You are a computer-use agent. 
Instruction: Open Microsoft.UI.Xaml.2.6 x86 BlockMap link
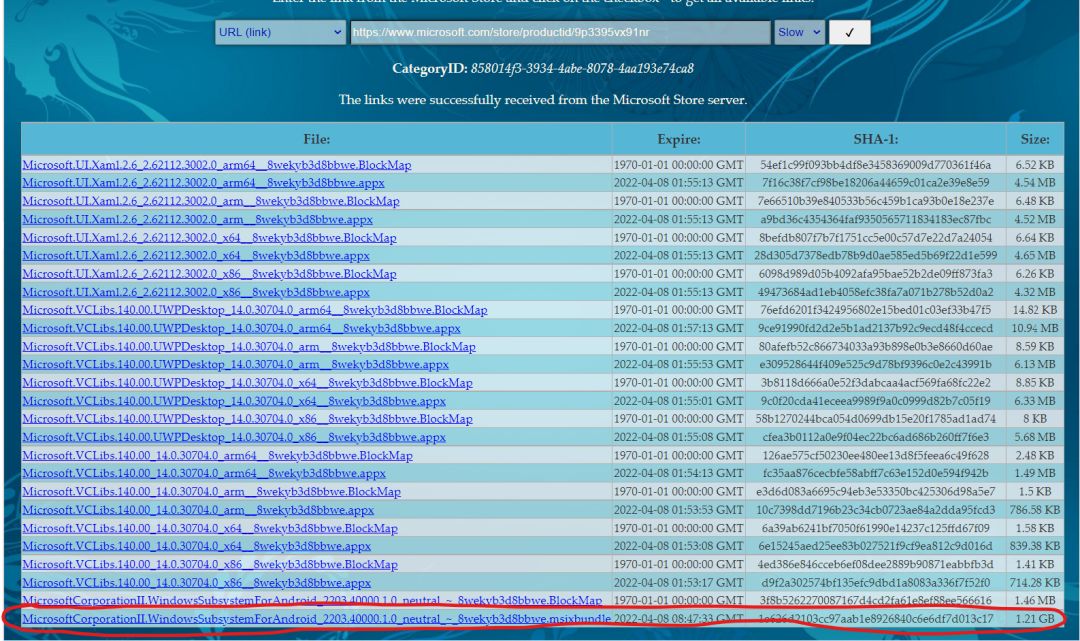tap(209, 273)
